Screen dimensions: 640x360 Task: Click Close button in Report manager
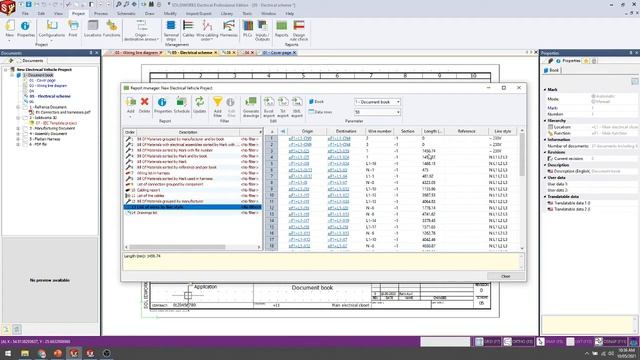coord(506,276)
